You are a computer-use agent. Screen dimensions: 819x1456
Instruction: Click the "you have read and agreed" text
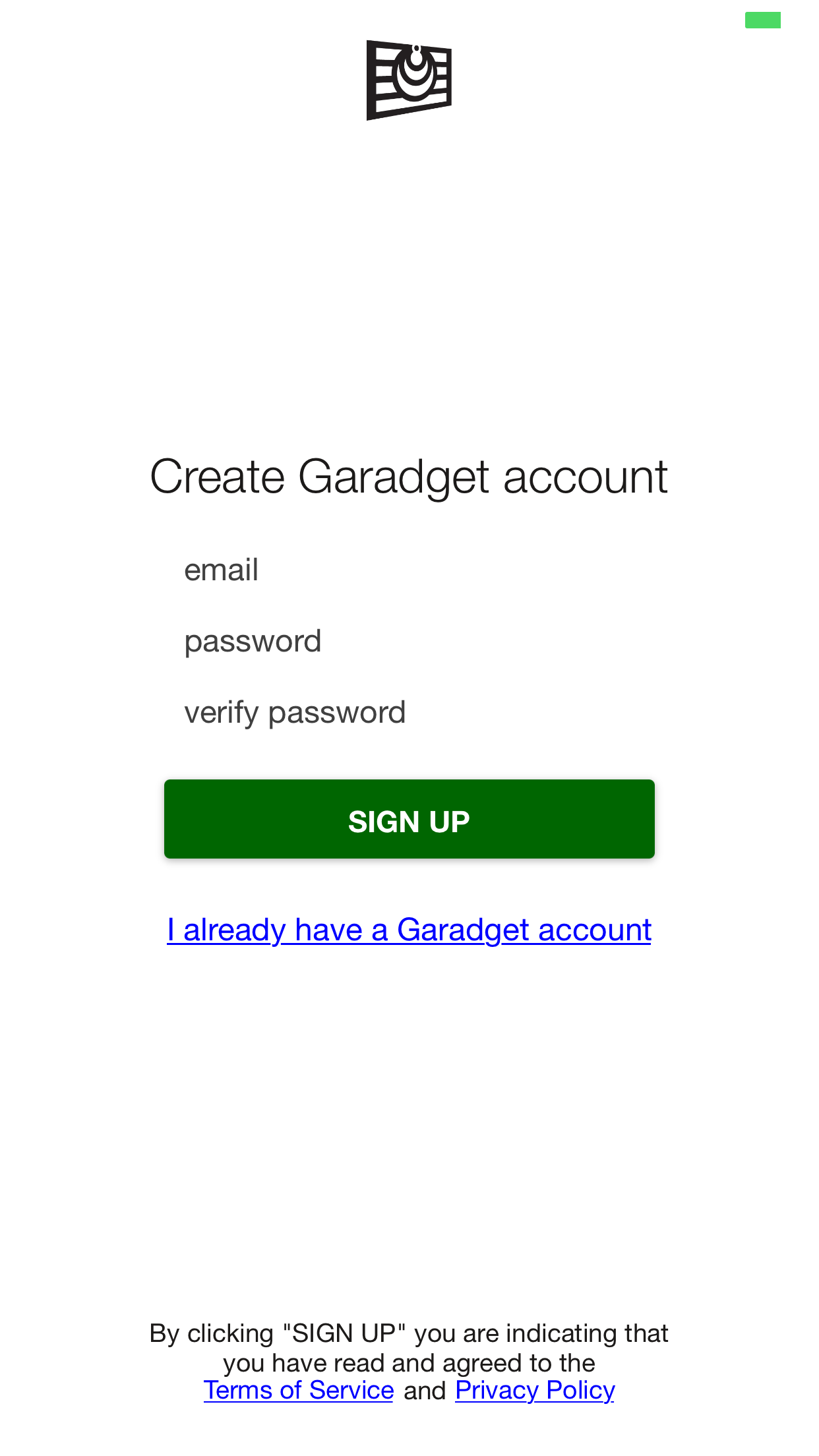pyautogui.click(x=409, y=1362)
